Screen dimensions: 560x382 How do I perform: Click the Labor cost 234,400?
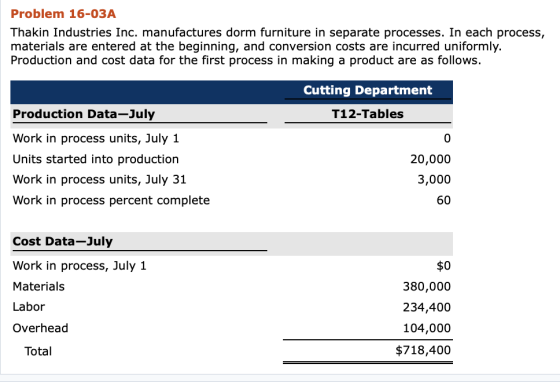click(427, 307)
